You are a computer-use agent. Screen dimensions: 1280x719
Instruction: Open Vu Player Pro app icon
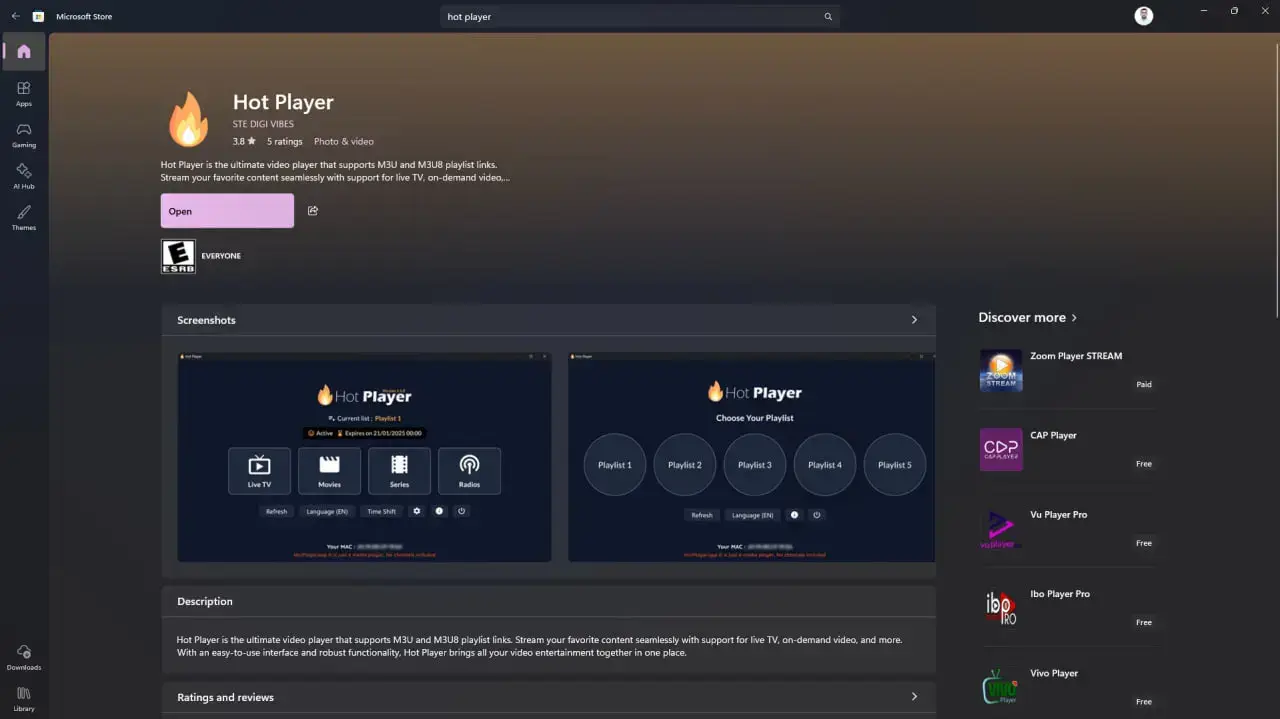1001,528
